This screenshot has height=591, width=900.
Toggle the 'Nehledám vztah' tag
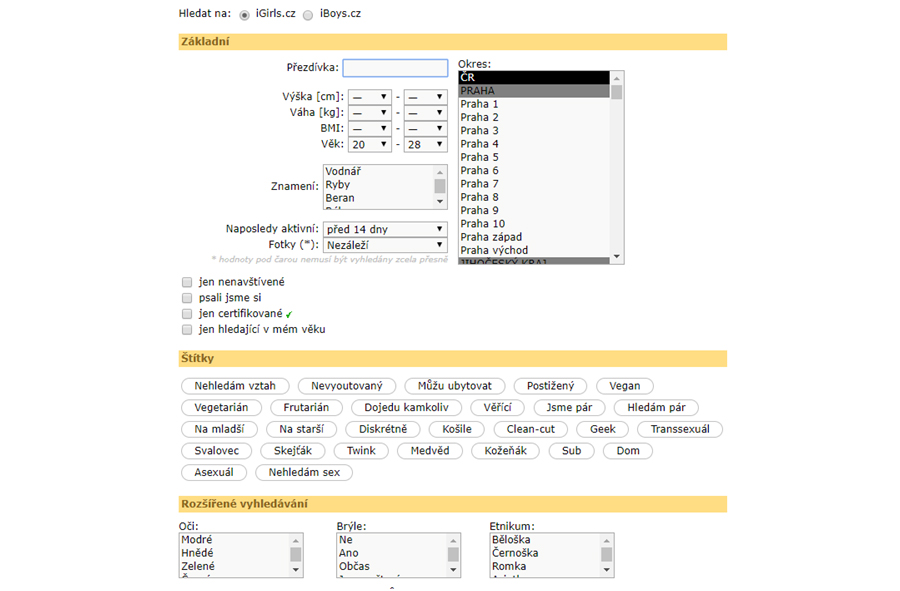click(235, 386)
